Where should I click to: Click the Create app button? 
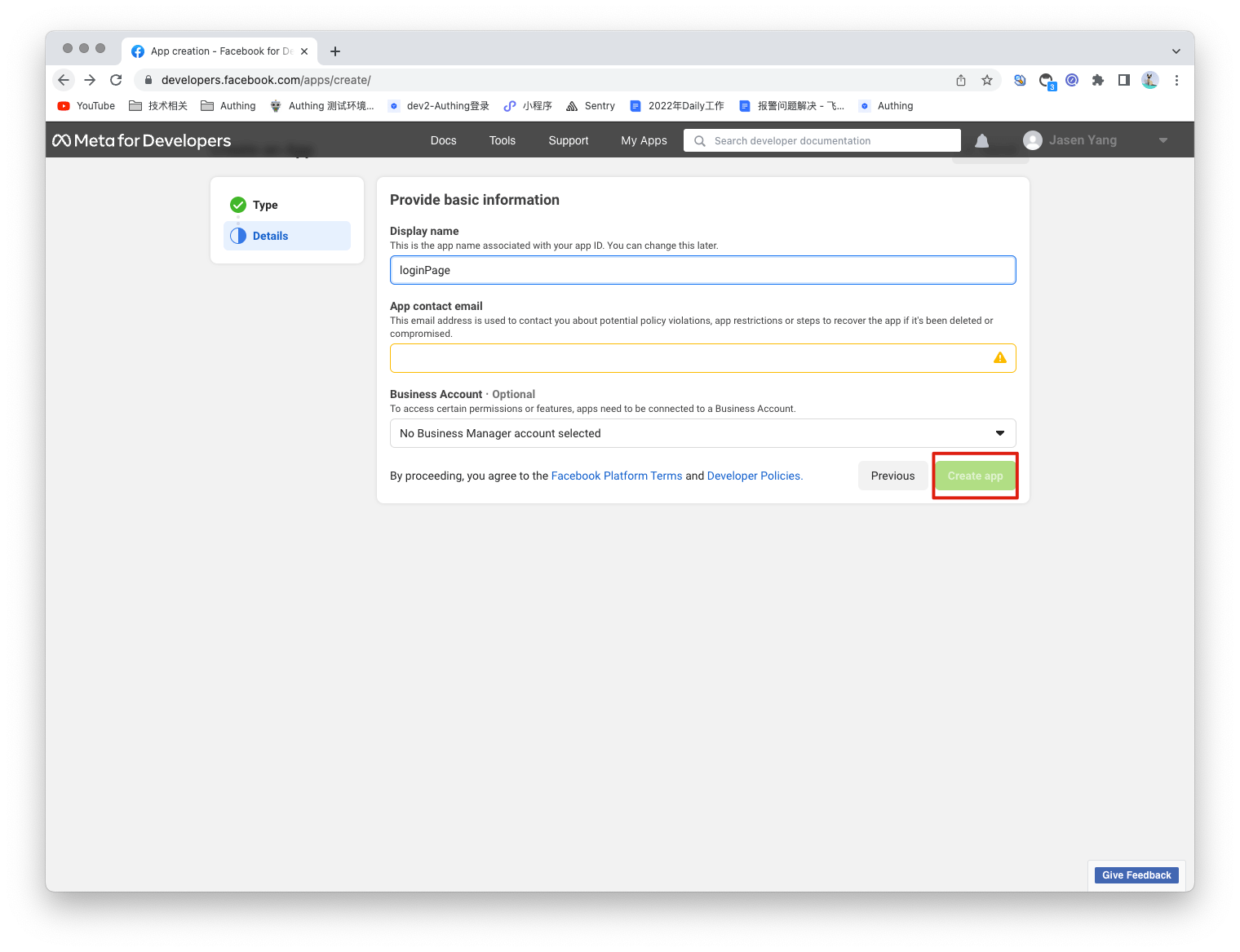(x=975, y=476)
